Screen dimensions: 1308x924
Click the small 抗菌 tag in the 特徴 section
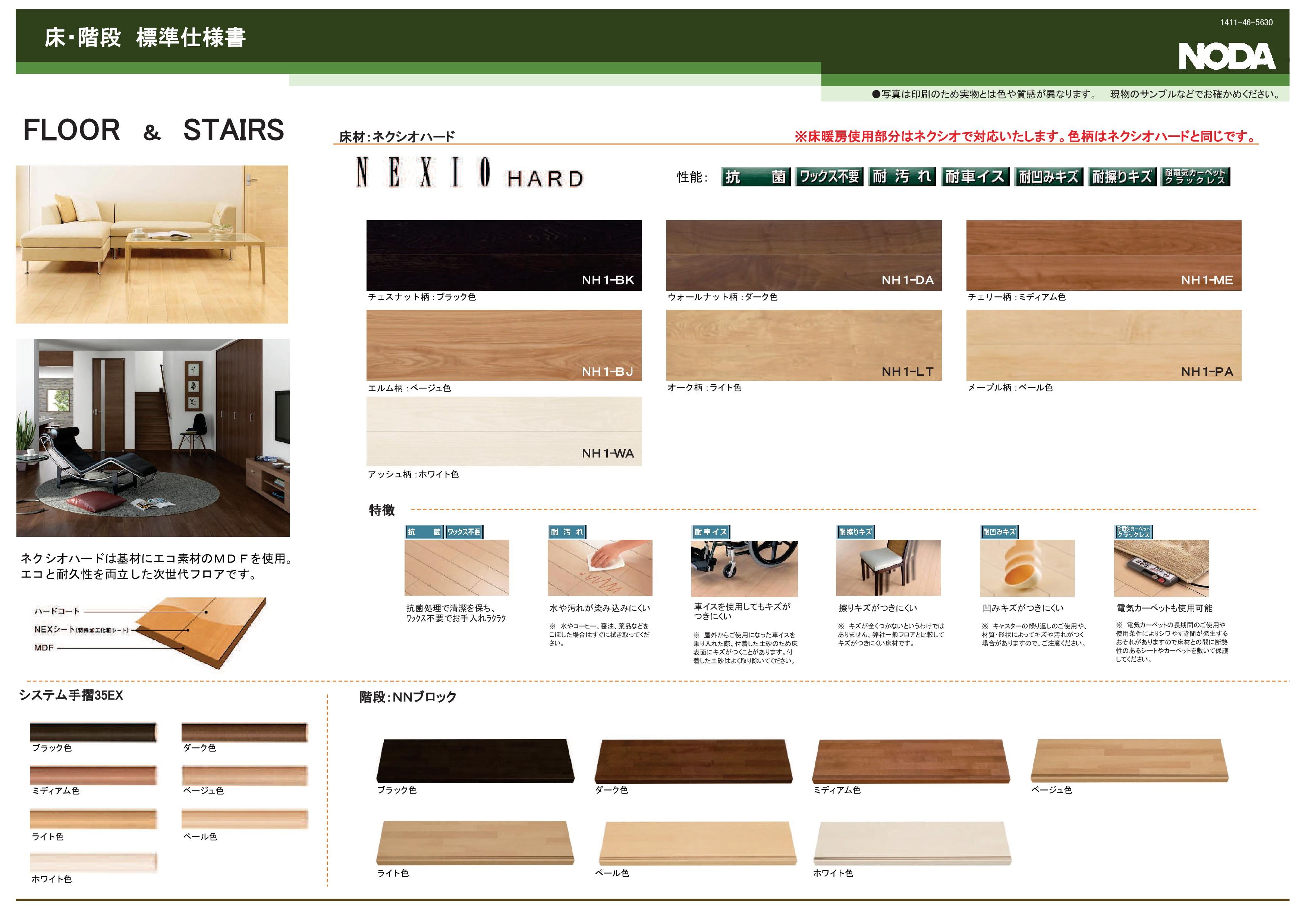point(424,532)
